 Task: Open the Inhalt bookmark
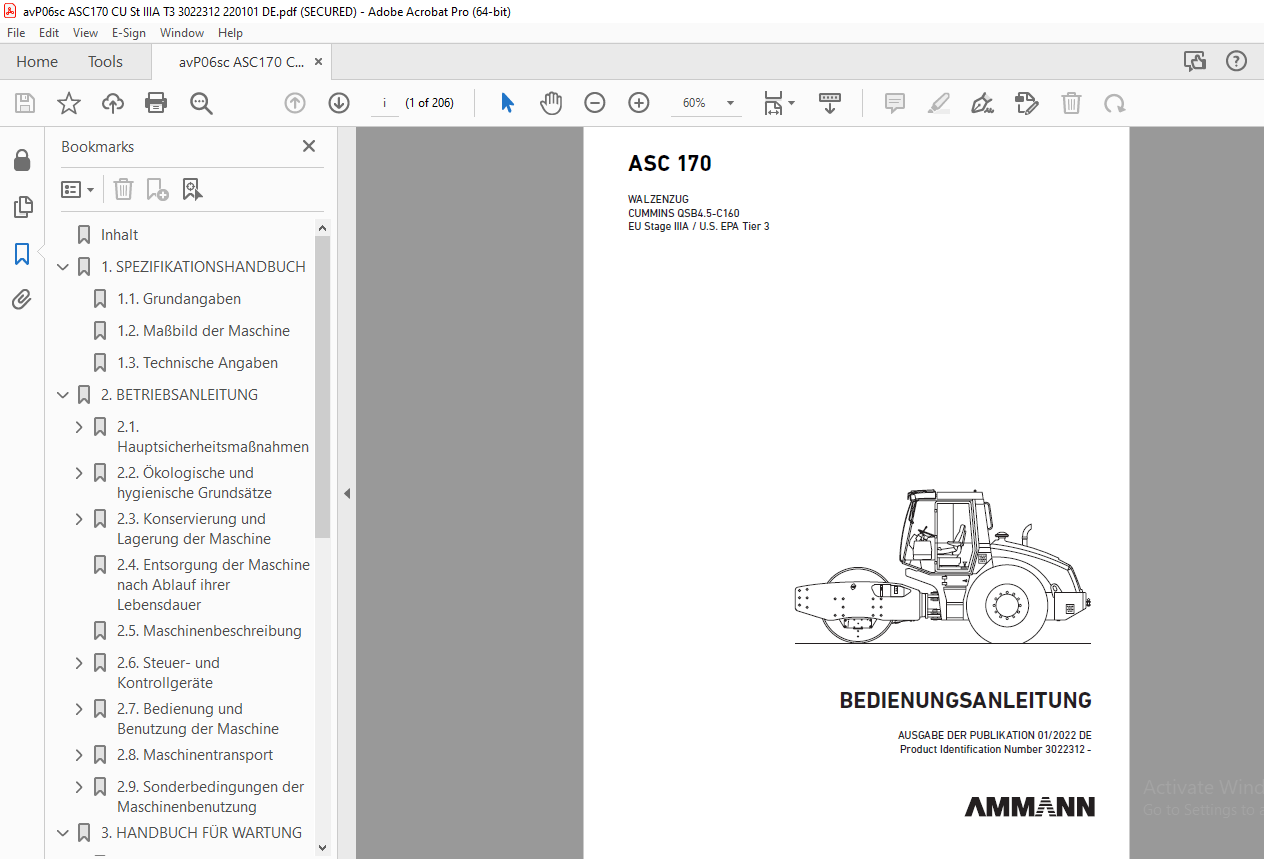tap(120, 235)
